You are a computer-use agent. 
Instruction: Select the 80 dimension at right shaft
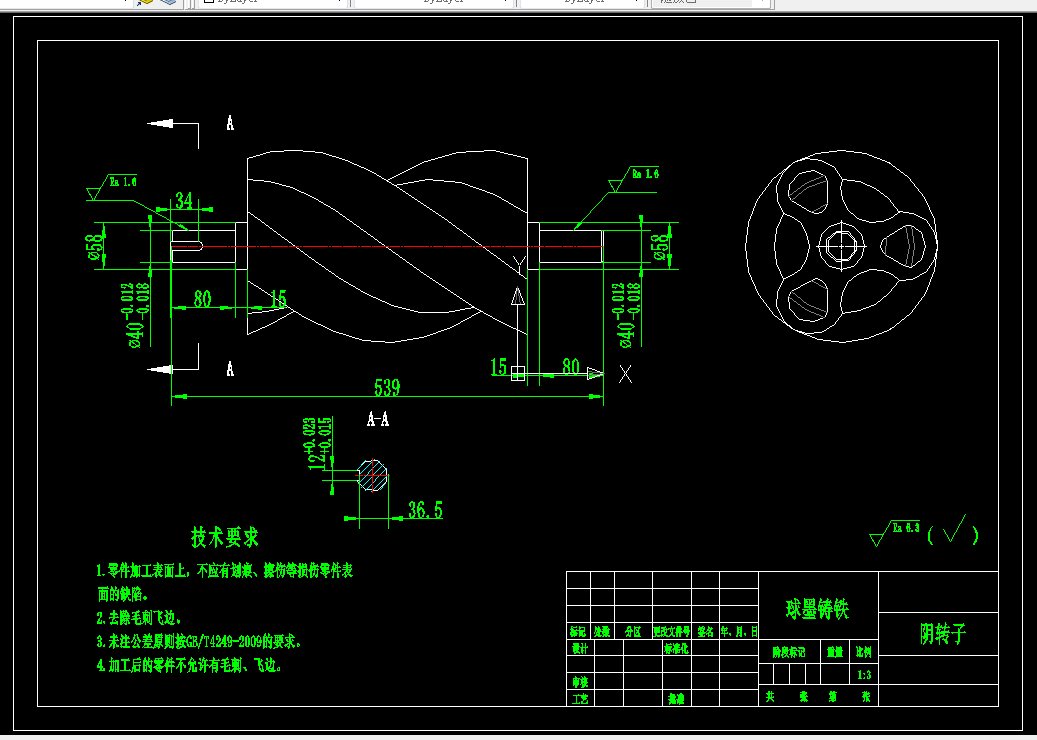pyautogui.click(x=571, y=366)
